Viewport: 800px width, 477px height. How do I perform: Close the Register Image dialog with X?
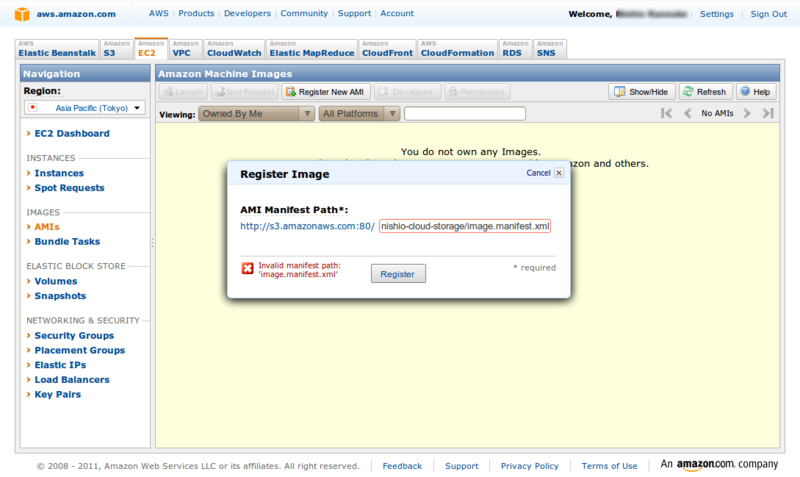pyautogui.click(x=559, y=173)
